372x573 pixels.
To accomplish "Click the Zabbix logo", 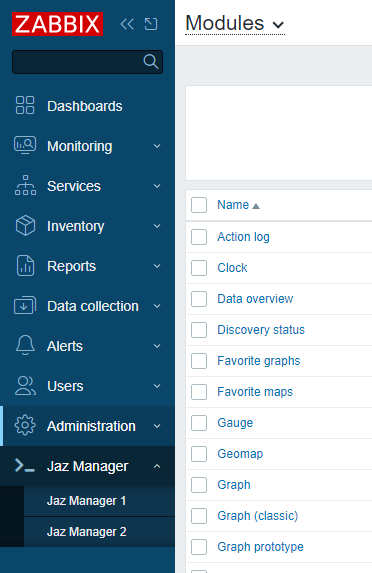I will point(57,24).
